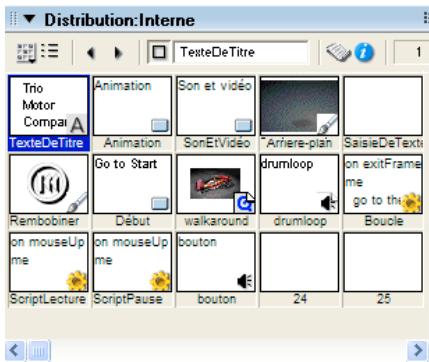Select empty cast slot 25
This screenshot has width=429, height=362.
click(x=383, y=262)
